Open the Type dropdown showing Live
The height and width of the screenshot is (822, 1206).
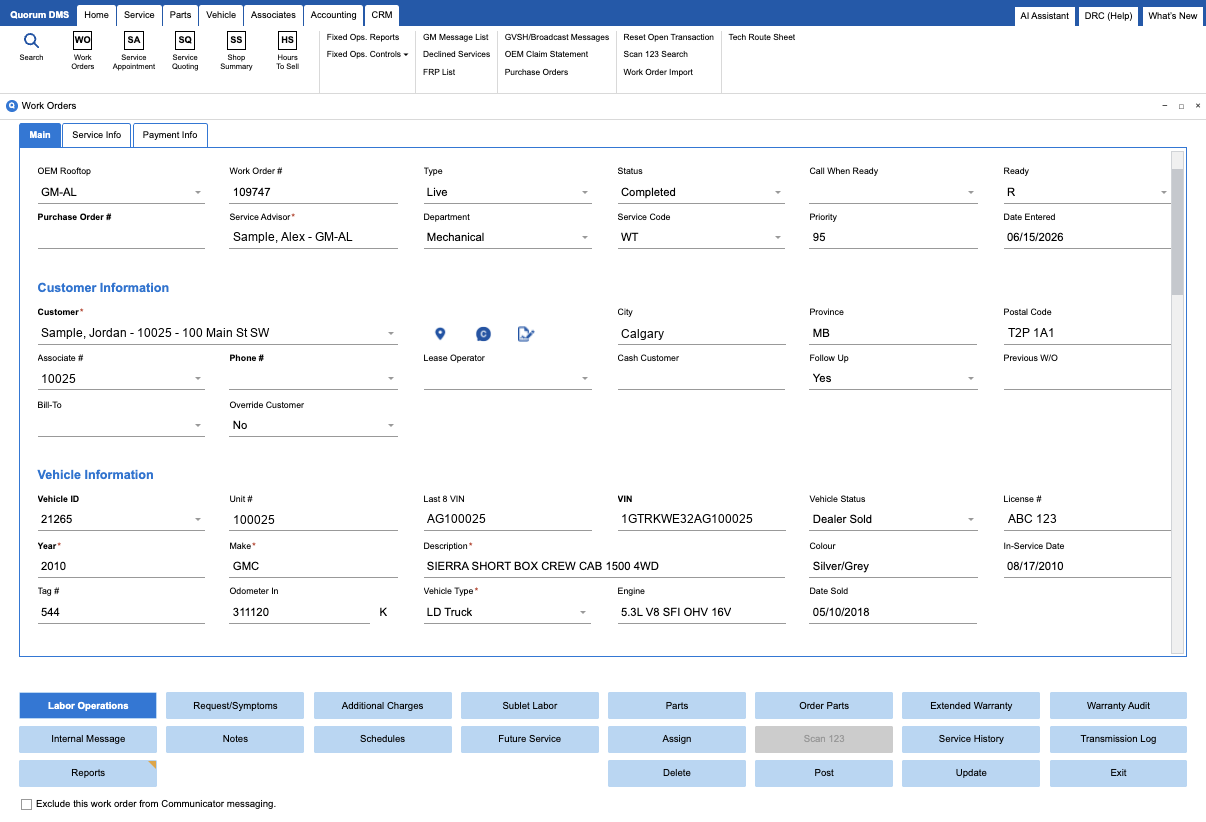585,192
